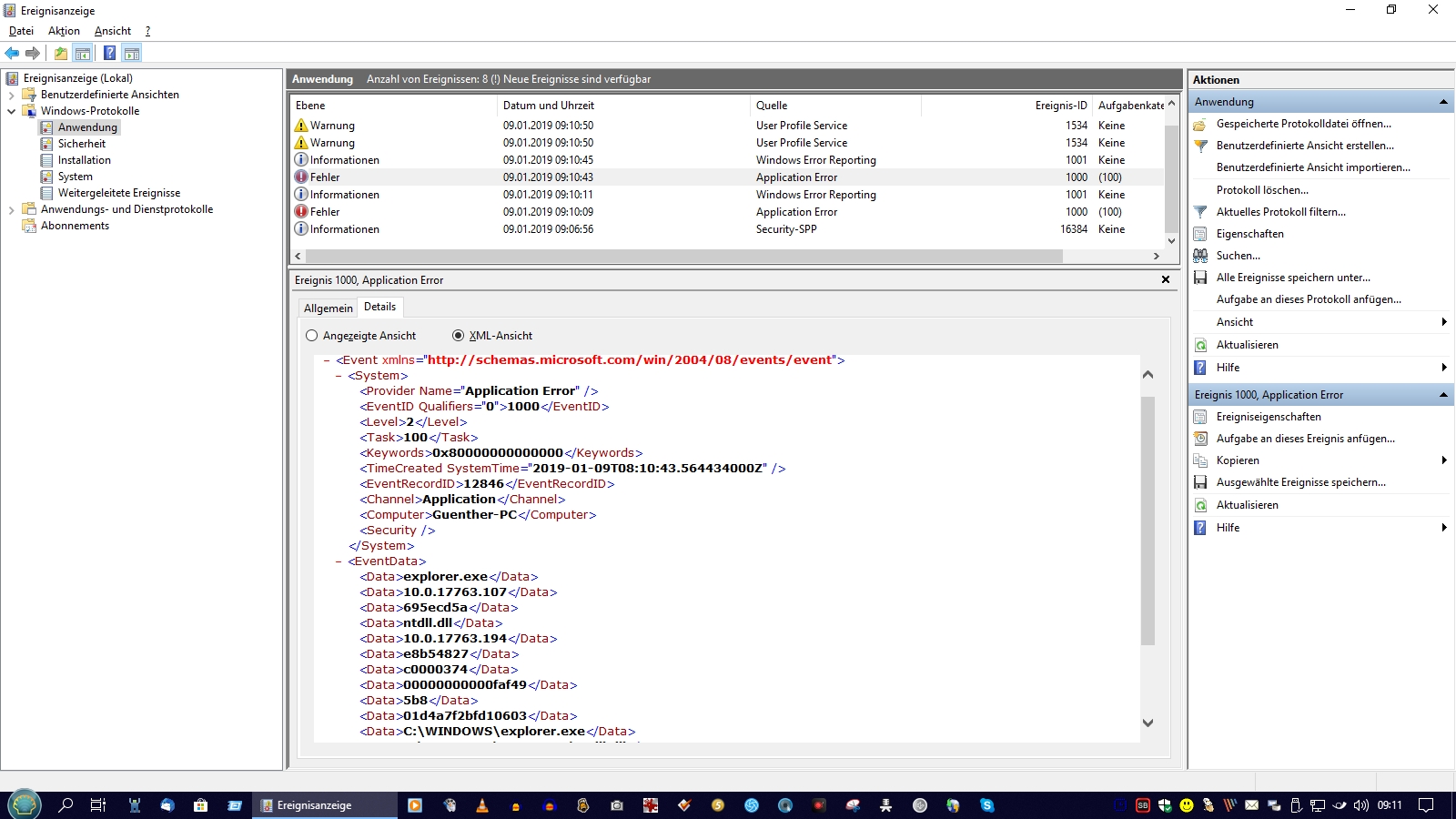Click the Kopieren icon in actions
This screenshot has height=819, width=1456.
1200,460
